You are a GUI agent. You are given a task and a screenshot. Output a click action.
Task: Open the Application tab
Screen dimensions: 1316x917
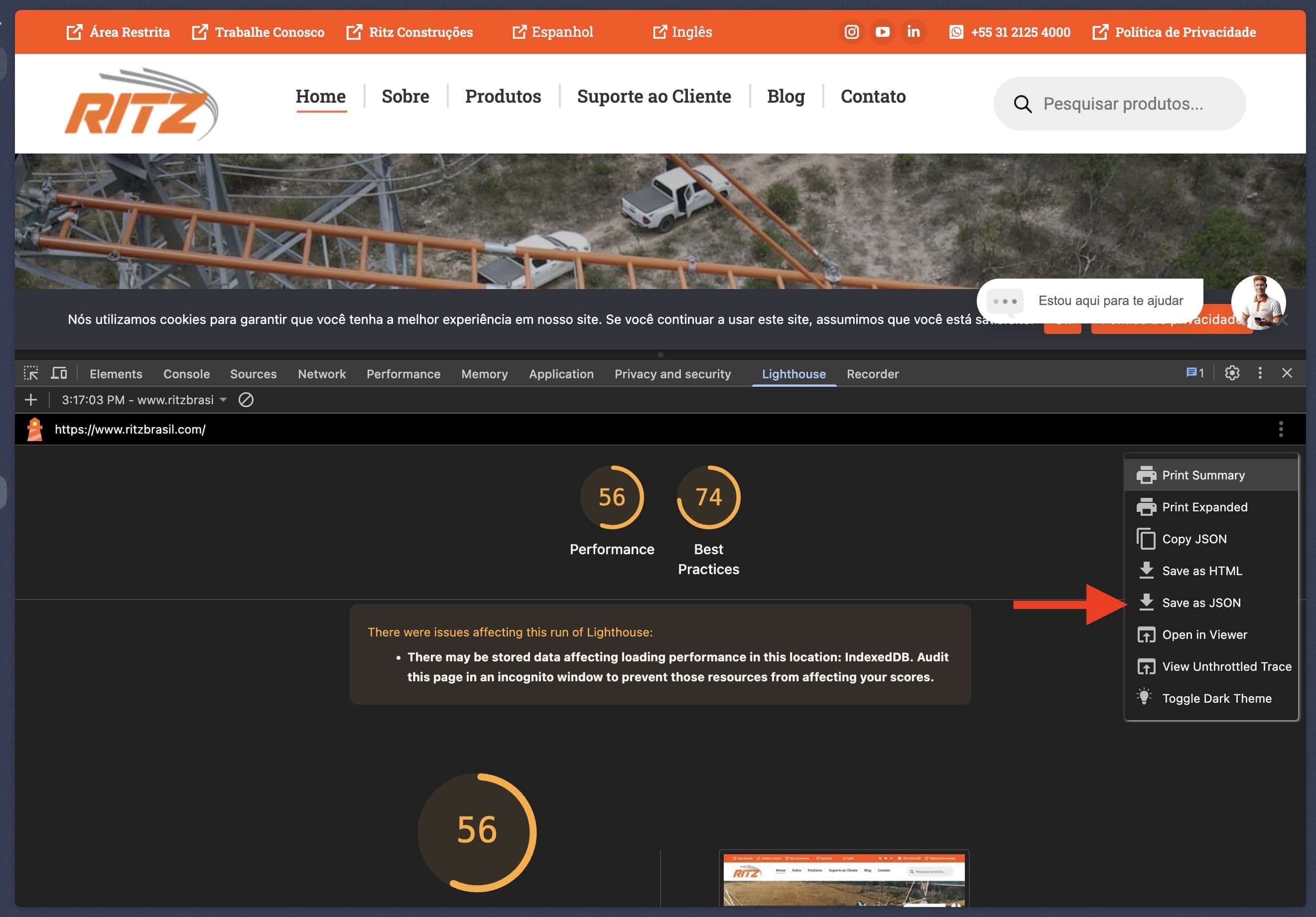561,374
